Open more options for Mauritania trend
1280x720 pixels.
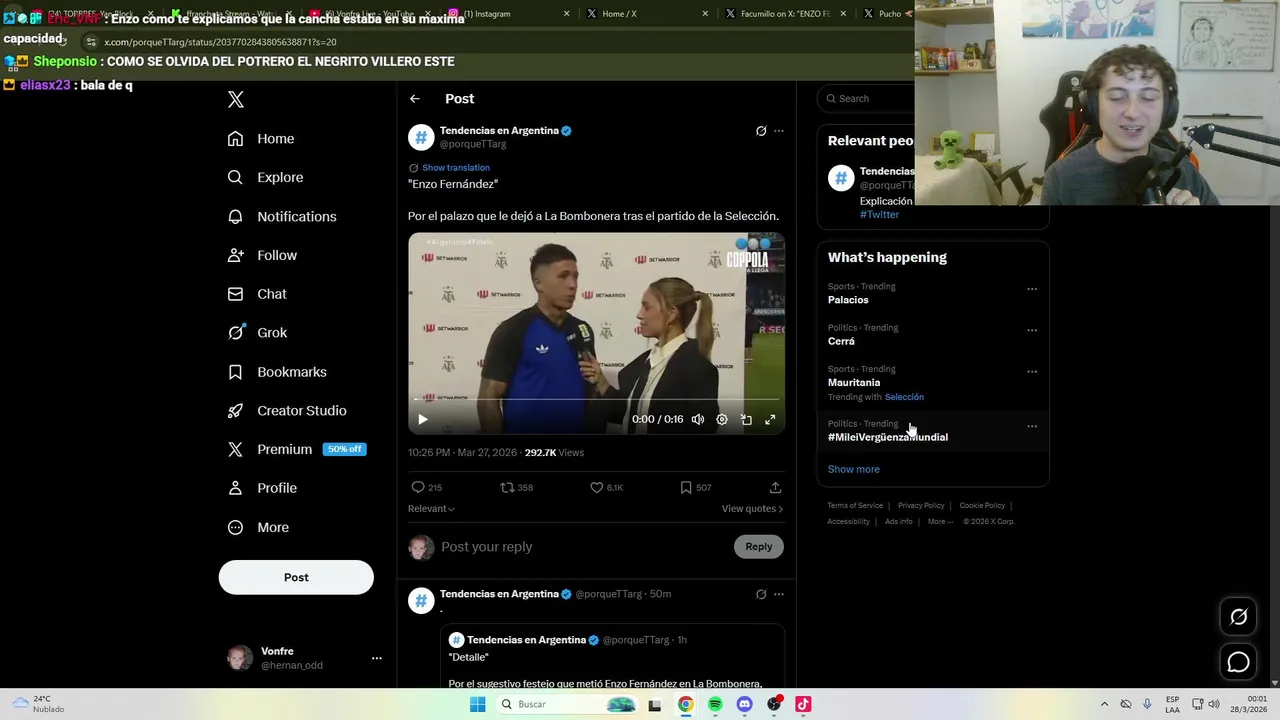(x=1032, y=371)
